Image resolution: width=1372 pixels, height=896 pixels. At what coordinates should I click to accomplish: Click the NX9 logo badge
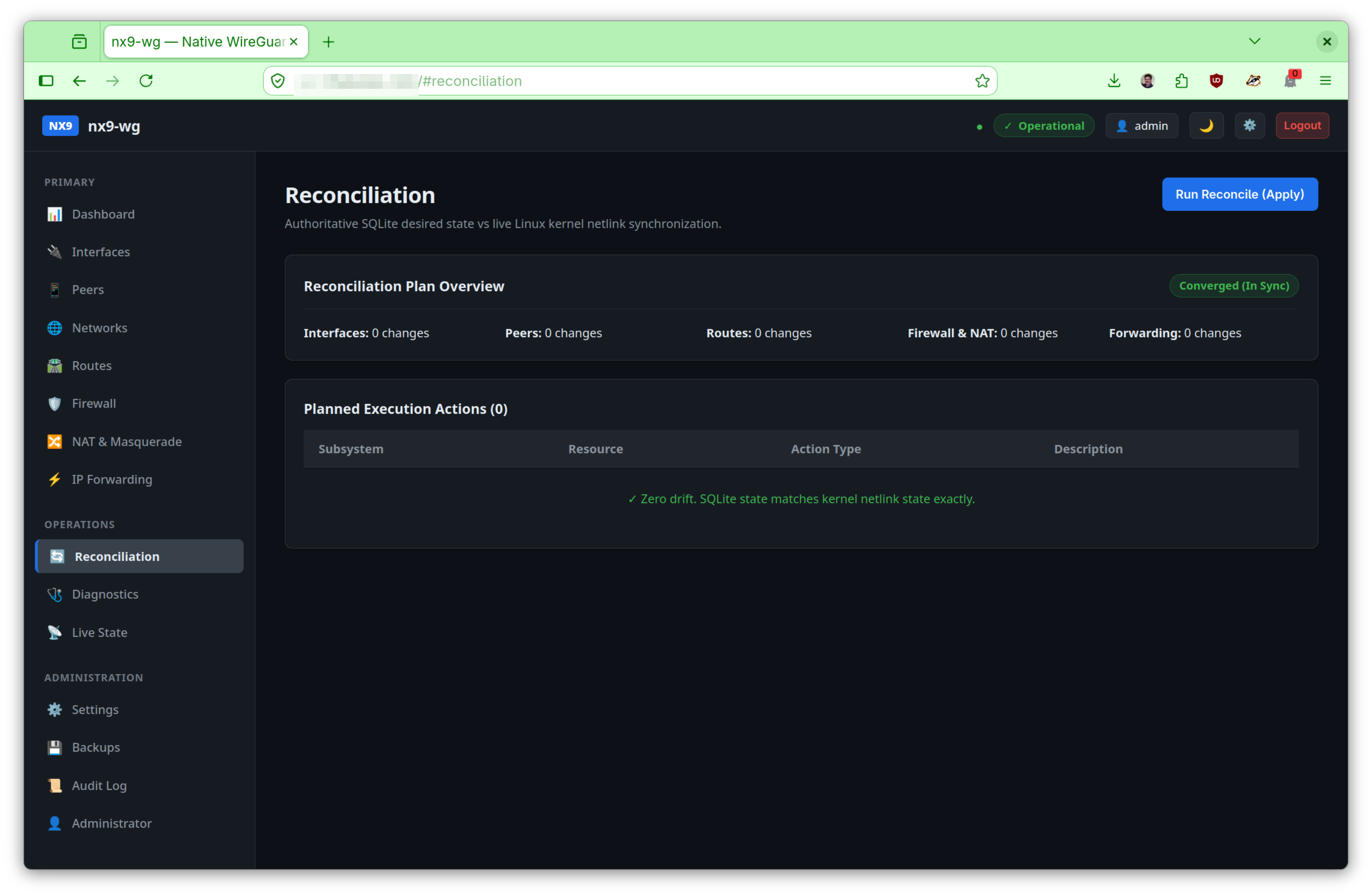pos(60,126)
